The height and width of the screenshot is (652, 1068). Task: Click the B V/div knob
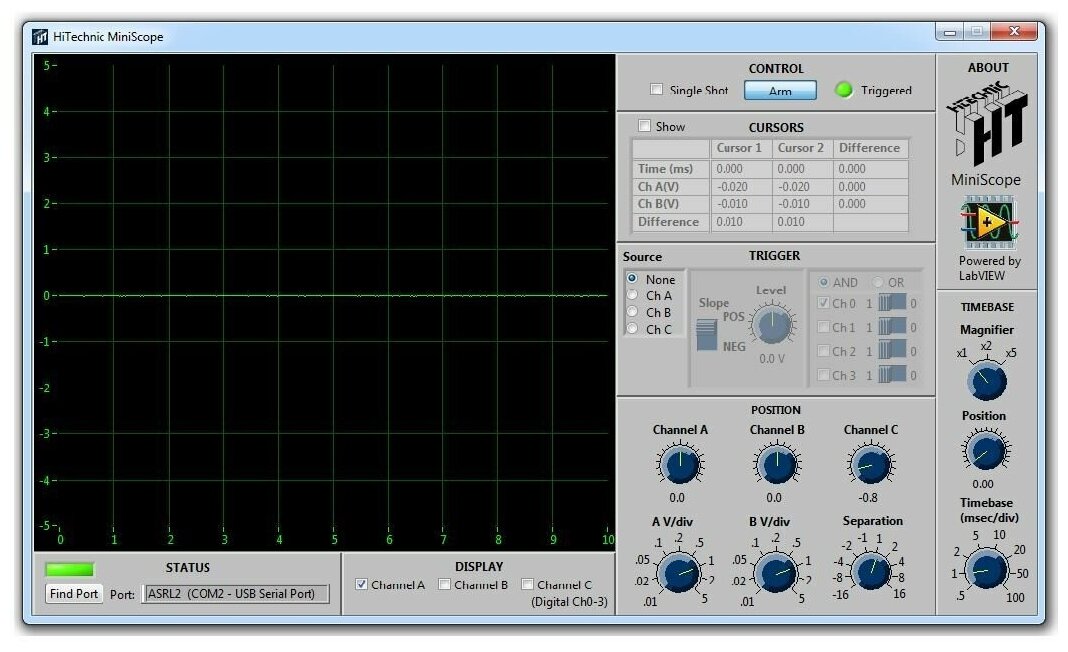coord(775,573)
